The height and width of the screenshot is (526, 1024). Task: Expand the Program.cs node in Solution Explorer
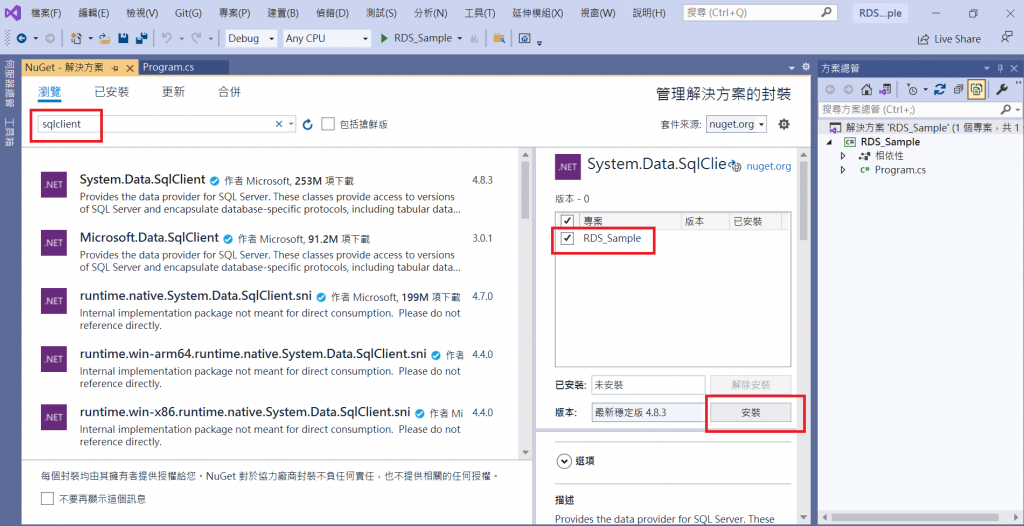click(843, 170)
